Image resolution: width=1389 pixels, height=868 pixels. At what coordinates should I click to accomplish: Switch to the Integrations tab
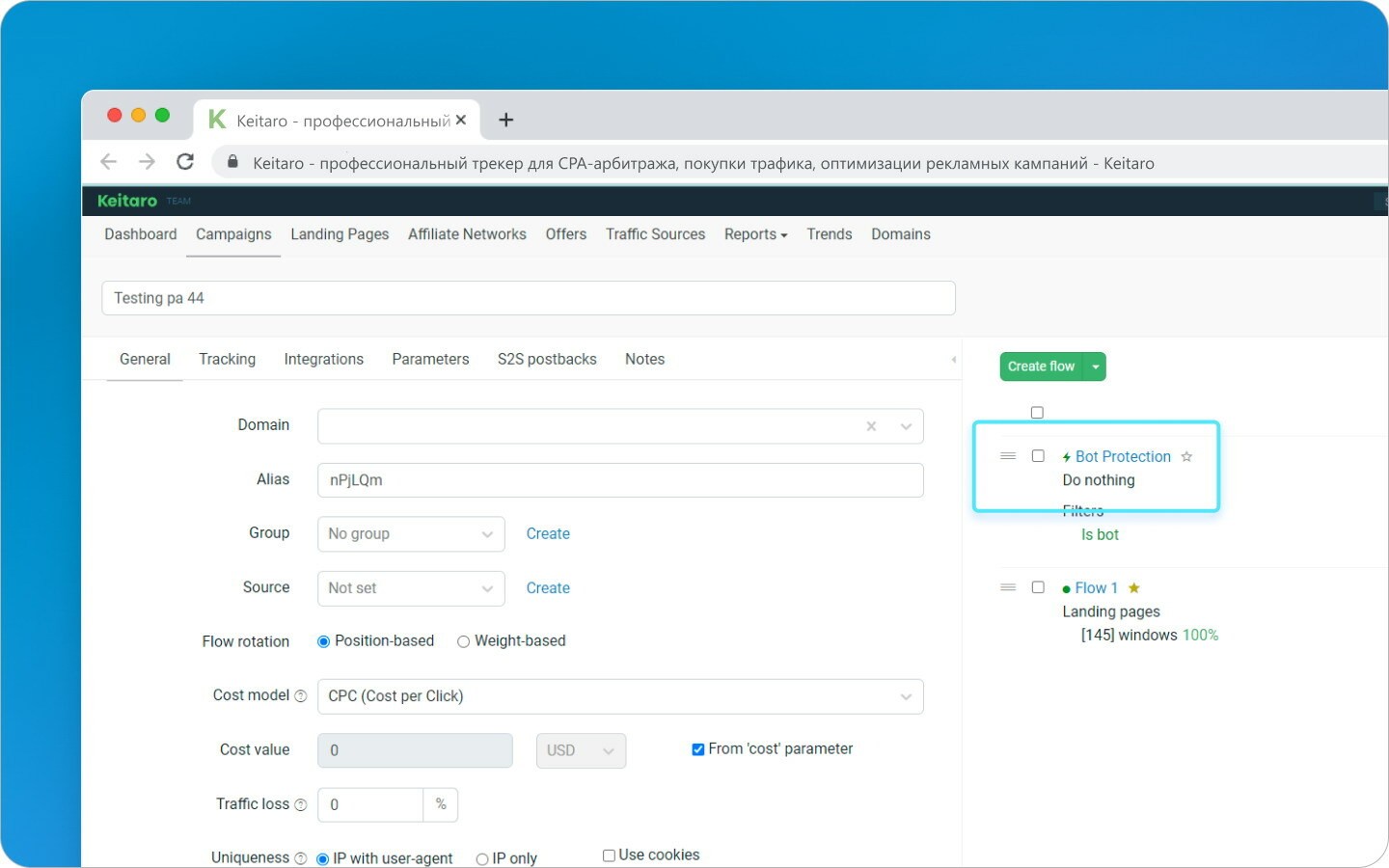point(323,359)
